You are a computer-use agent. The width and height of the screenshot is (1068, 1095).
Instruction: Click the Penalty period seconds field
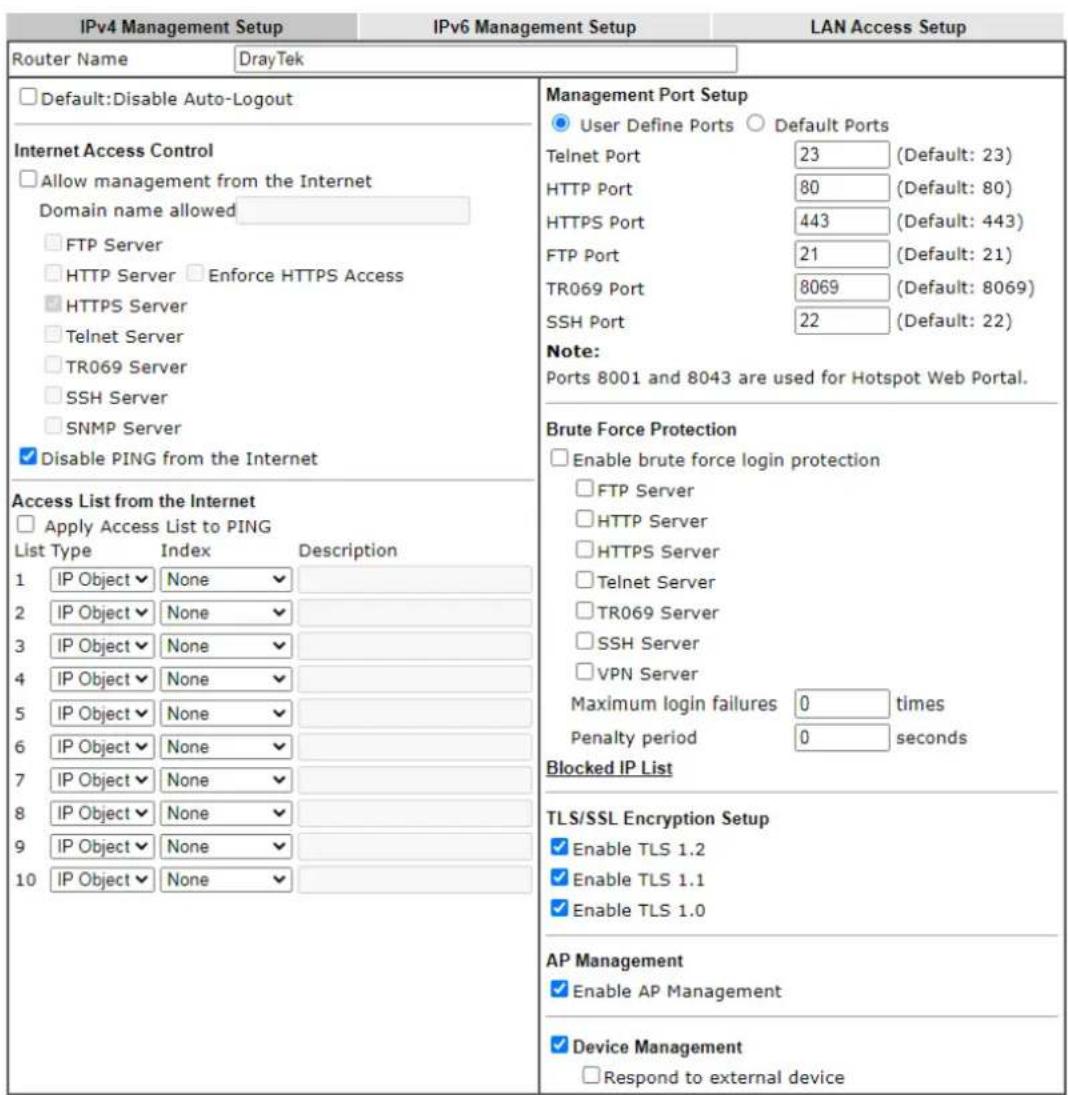(x=842, y=737)
